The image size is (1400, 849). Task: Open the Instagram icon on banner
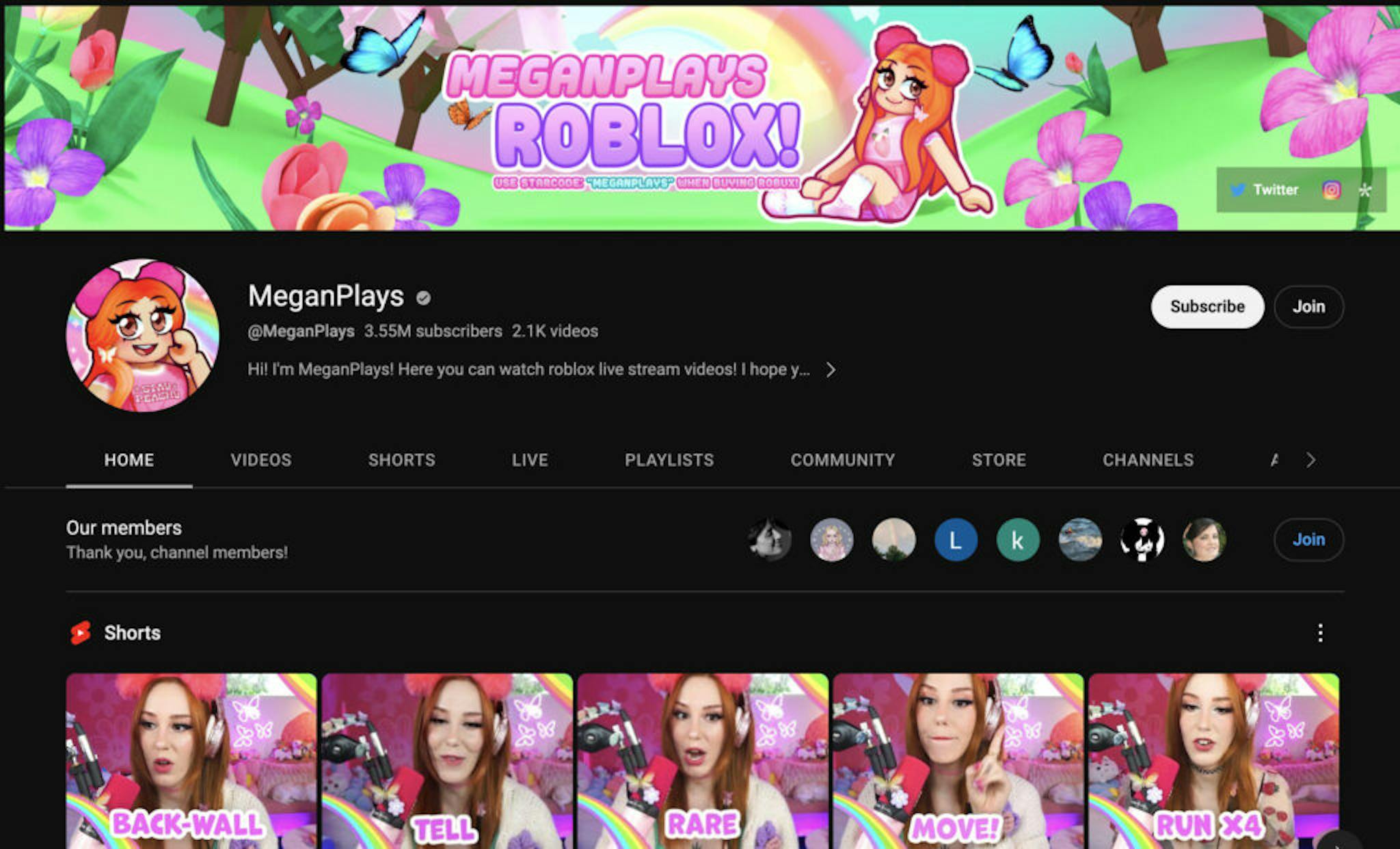coord(1331,190)
